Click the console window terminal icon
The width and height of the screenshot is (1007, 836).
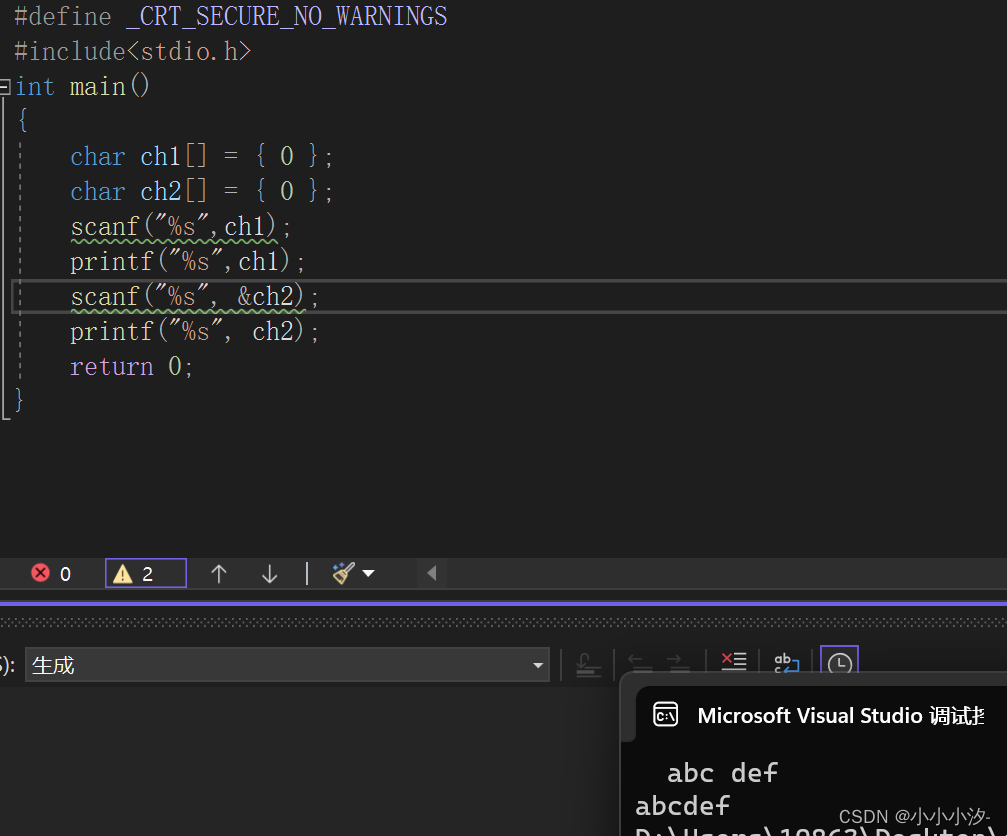665,714
